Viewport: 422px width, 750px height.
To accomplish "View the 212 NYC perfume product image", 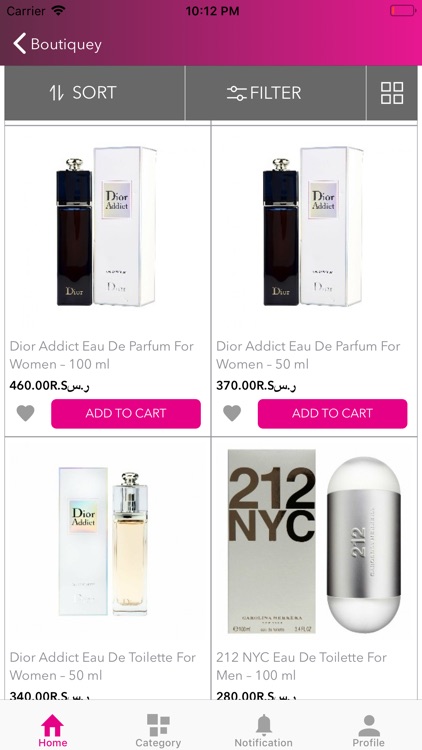I will pos(314,541).
